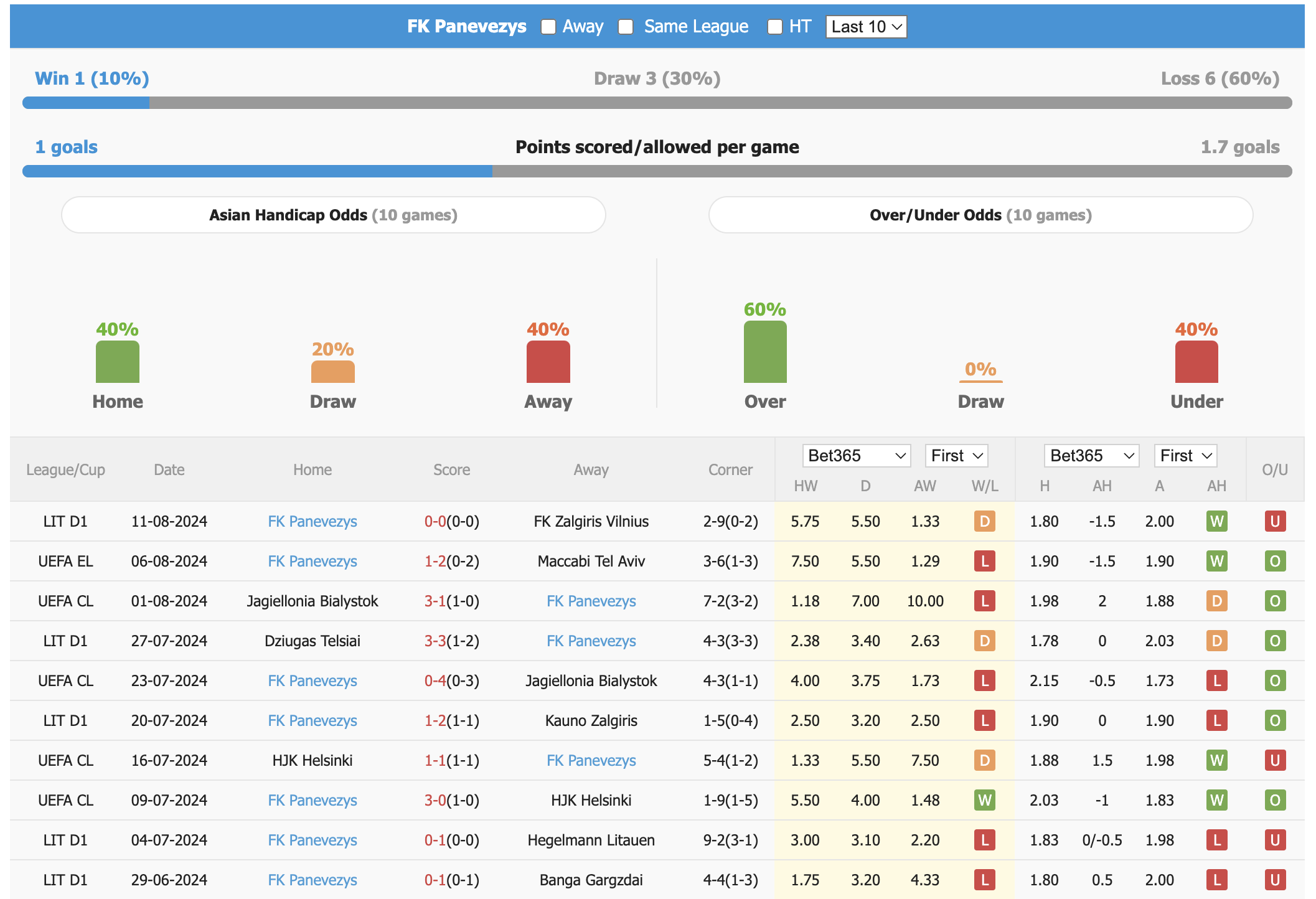
Task: Click the W/L column D badge for 16-07-2024
Action: point(985,760)
